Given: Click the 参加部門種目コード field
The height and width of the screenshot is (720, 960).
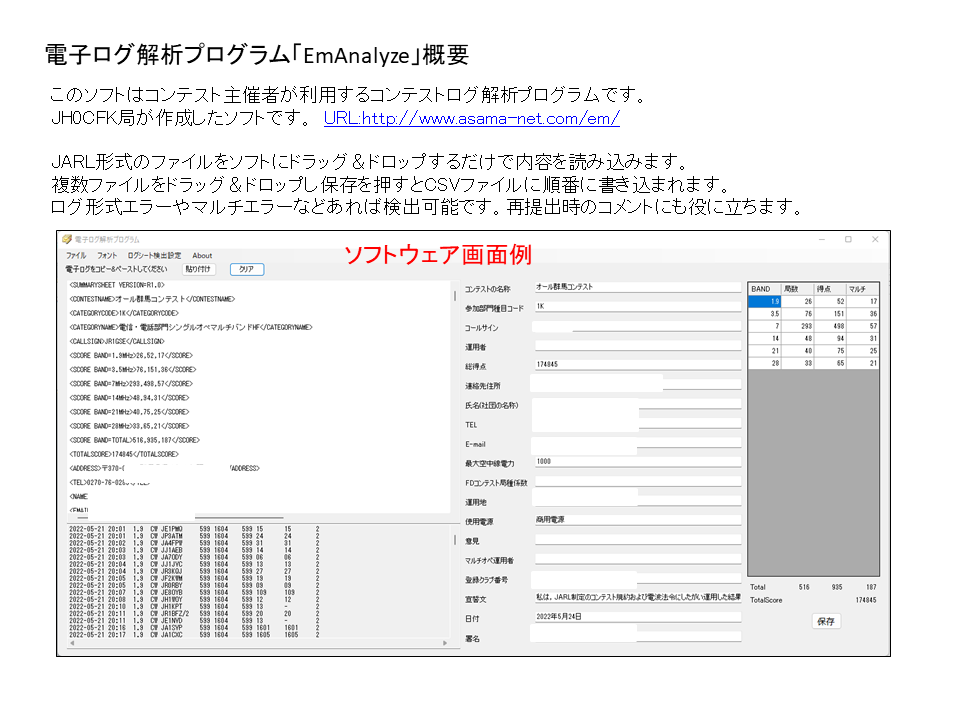Looking at the screenshot, I should 636,306.
